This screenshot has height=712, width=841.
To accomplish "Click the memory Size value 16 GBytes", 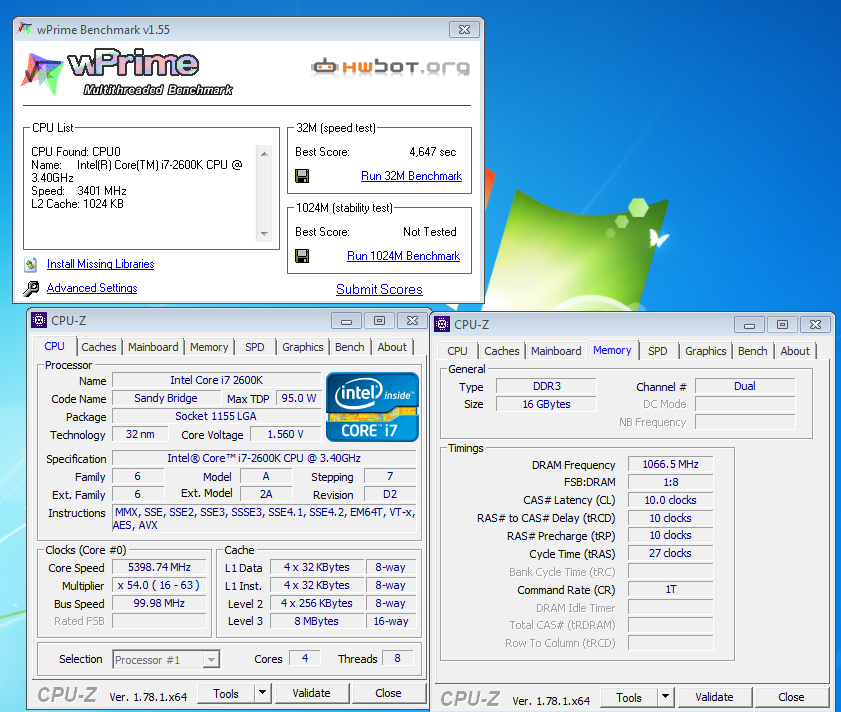I will (546, 404).
